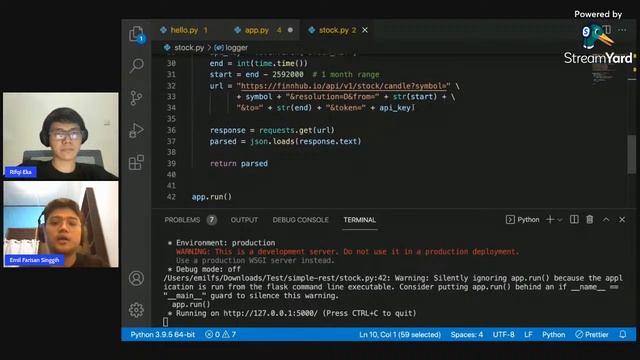
Task: Select Python 3.9.5 64-bit interpreter in status bar
Action: [162, 335]
